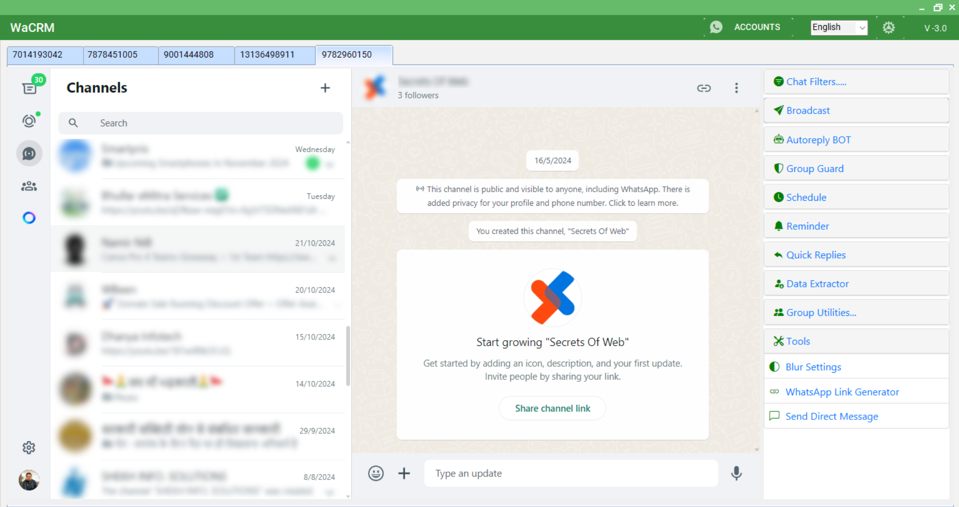Expand the Group Utilities menu
The height and width of the screenshot is (507, 959).
point(856,313)
